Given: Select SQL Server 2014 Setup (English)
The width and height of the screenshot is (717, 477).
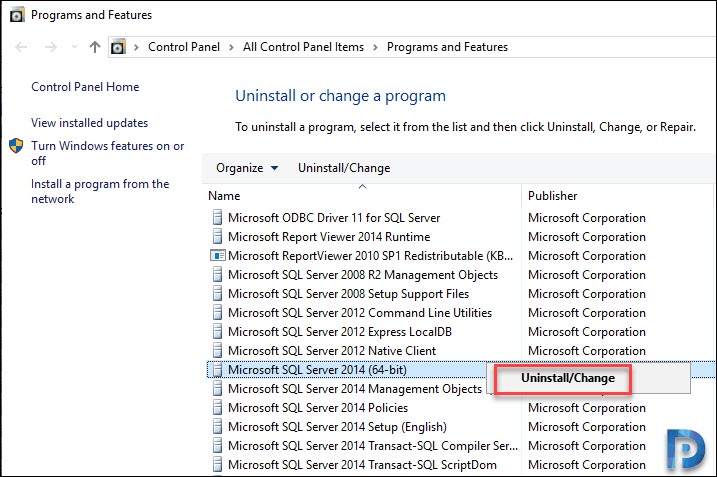Looking at the screenshot, I should [337, 427].
